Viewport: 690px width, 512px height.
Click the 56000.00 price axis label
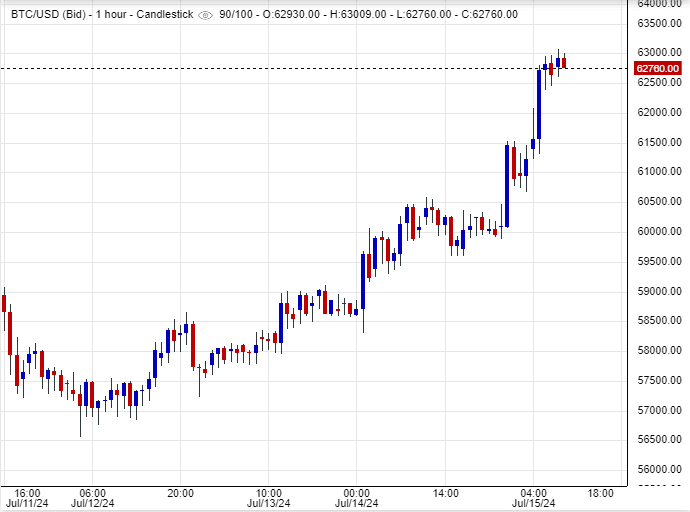(x=661, y=470)
